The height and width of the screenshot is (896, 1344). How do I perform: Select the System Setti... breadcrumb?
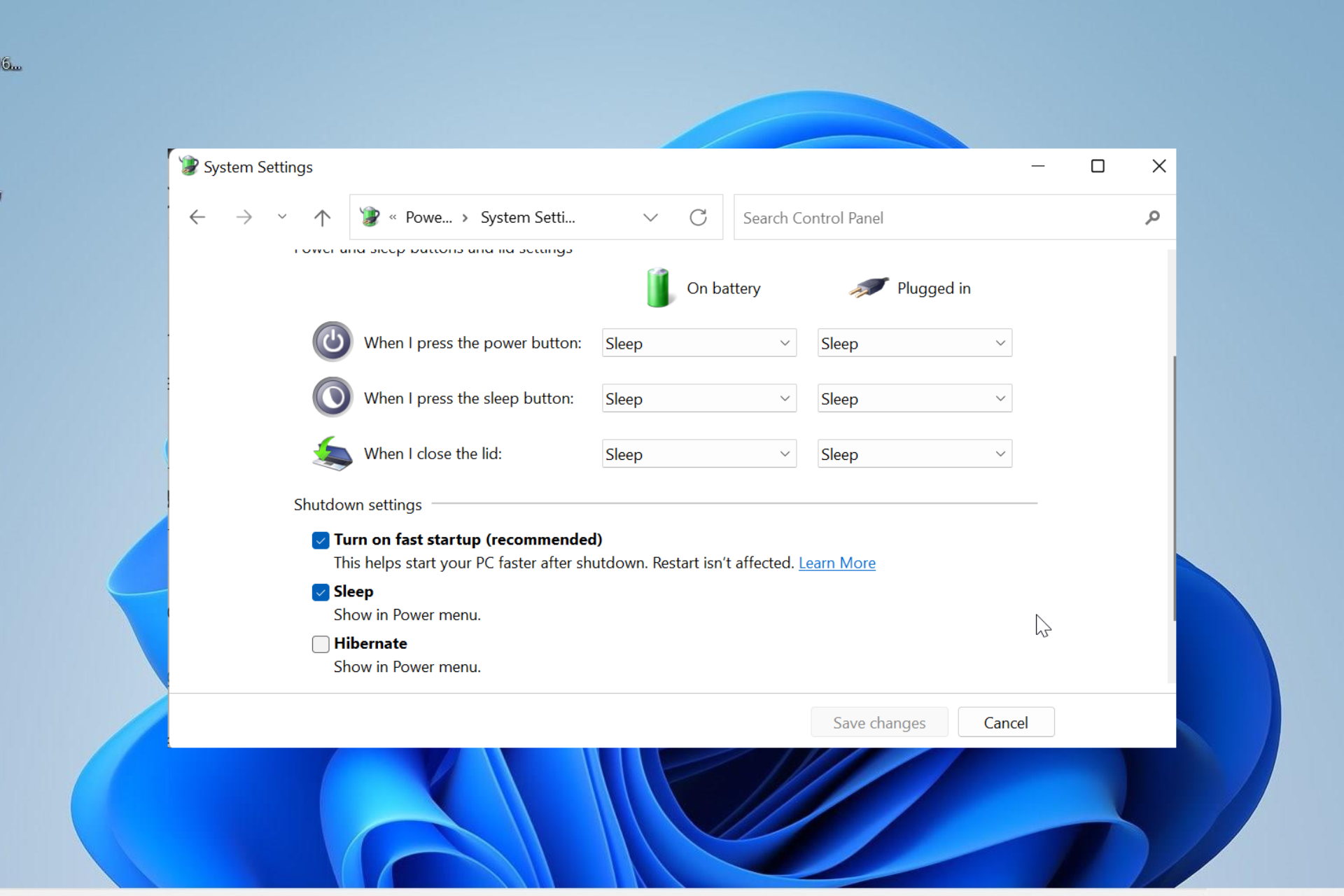(528, 218)
